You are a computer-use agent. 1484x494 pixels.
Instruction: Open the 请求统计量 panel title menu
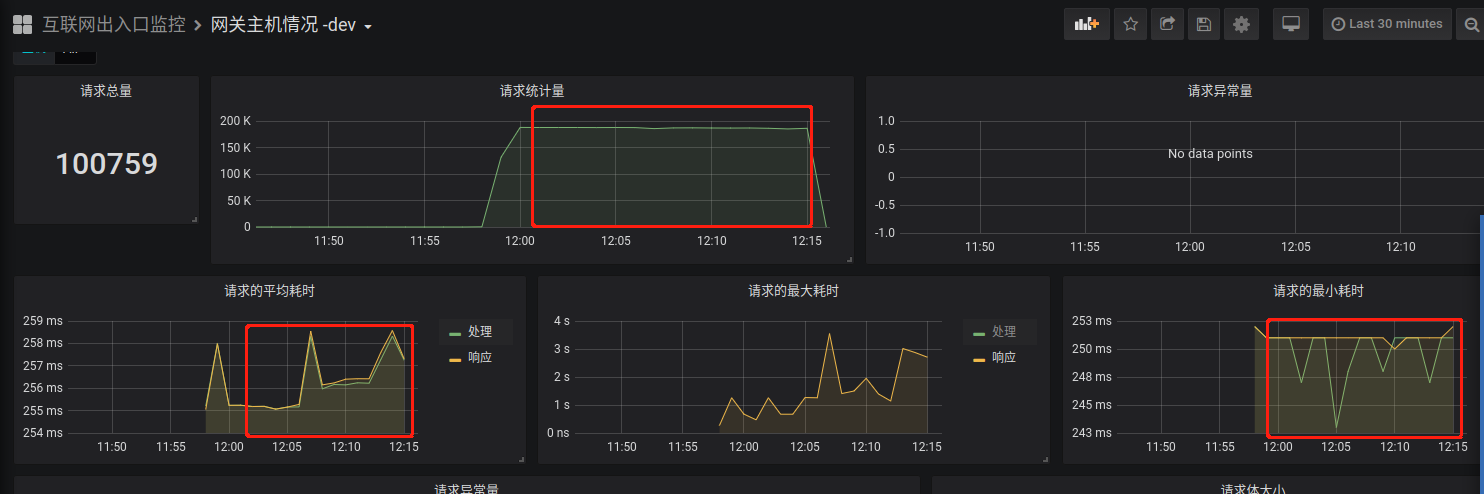[532, 91]
